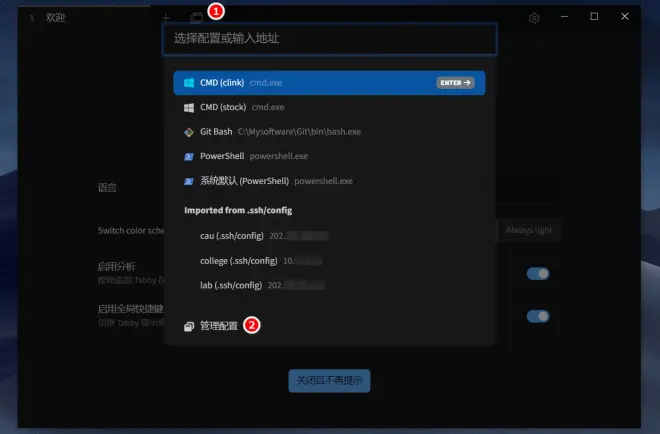Connect to lab (.ssh/config) host

point(329,285)
